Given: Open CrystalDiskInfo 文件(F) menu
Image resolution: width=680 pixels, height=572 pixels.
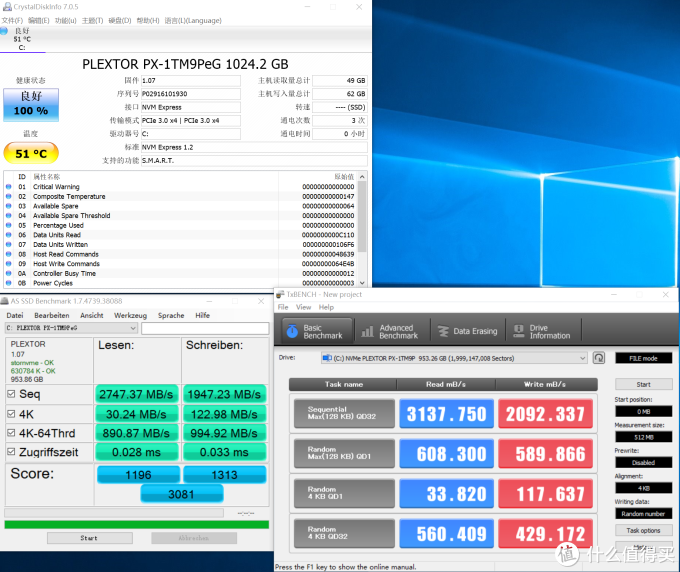Looking at the screenshot, I should pos(12,21).
